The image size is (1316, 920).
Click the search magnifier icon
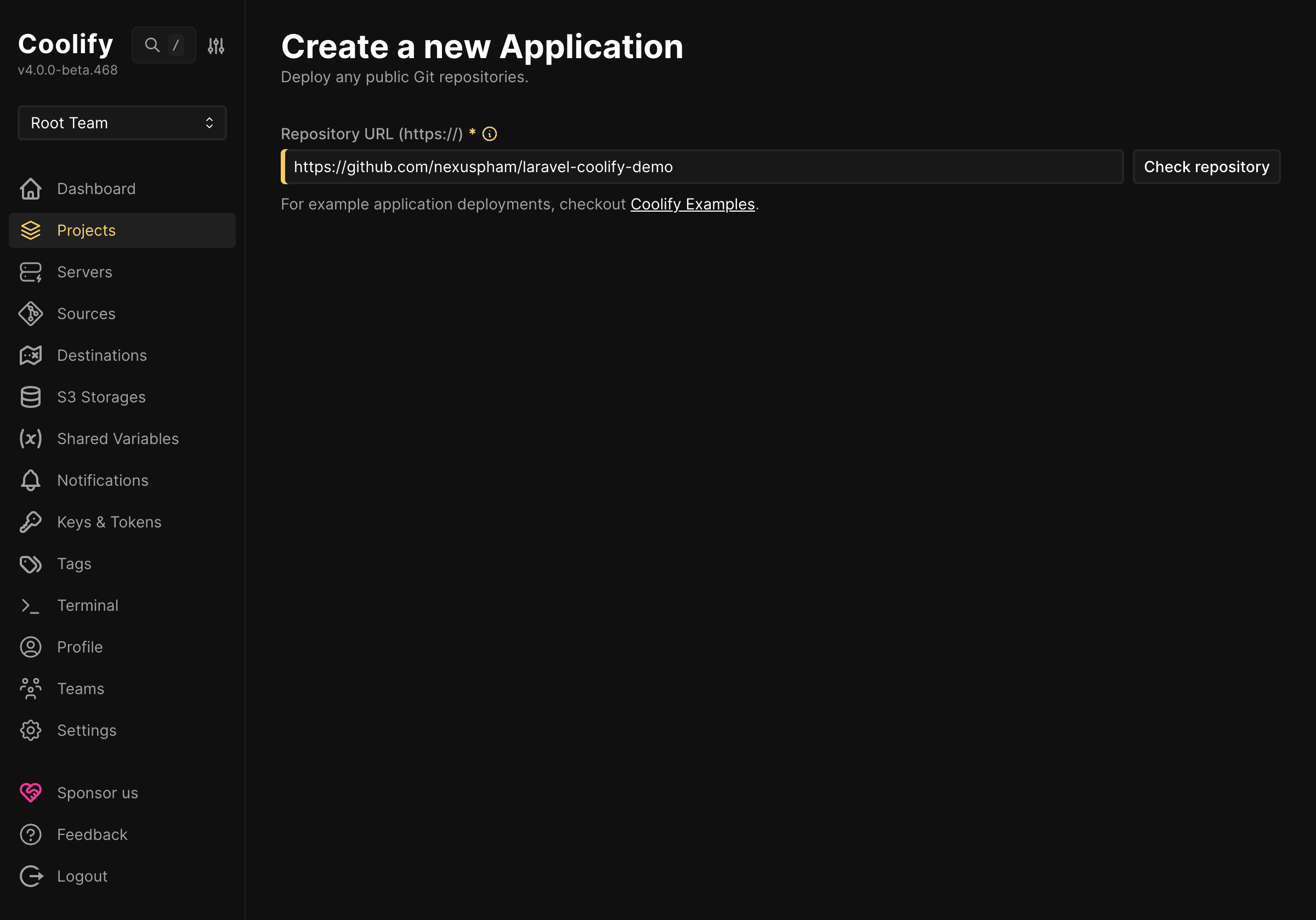click(151, 45)
